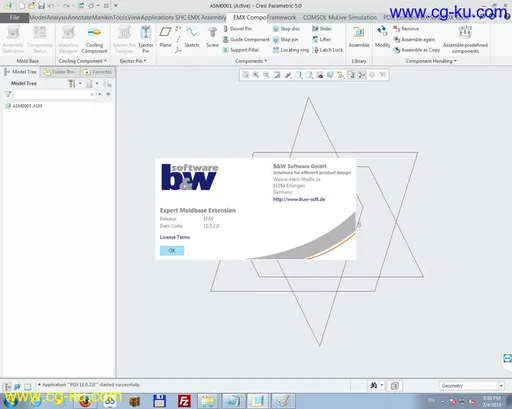Screen dimensions: 512x409
Task: Switch to the Framework tab
Action: pyautogui.click(x=282, y=17)
